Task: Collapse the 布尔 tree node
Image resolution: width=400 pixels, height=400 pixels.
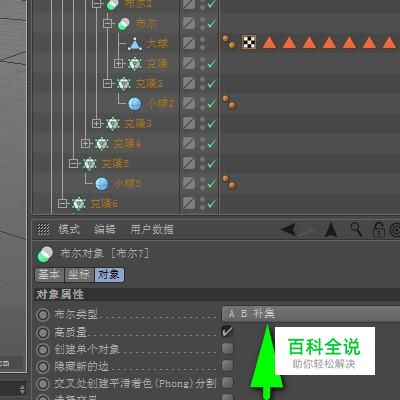Action: [107, 23]
